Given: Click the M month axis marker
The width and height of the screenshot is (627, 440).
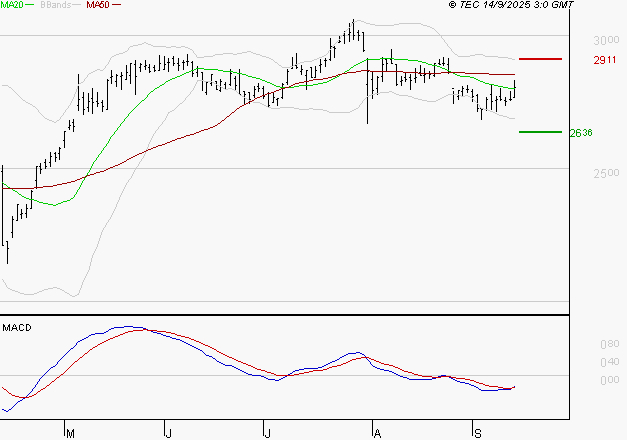Looking at the screenshot, I should point(70,433).
